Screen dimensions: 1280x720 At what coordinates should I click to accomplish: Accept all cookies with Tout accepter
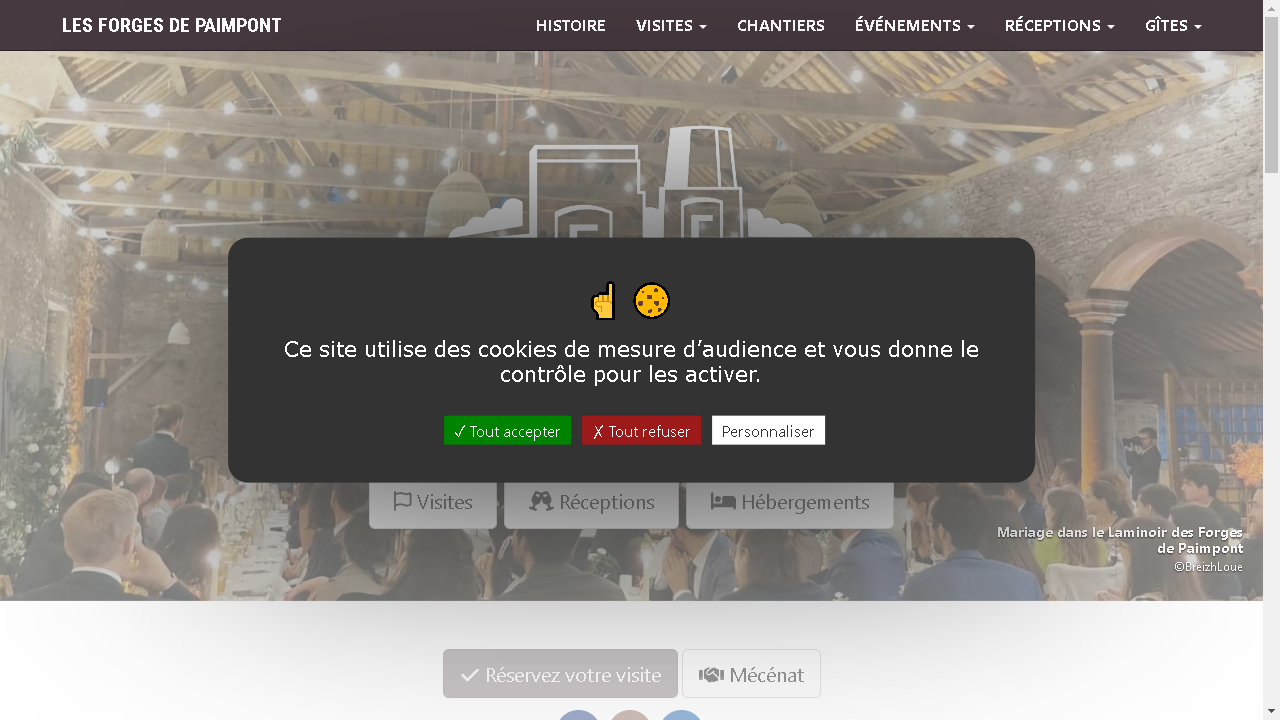tap(507, 431)
